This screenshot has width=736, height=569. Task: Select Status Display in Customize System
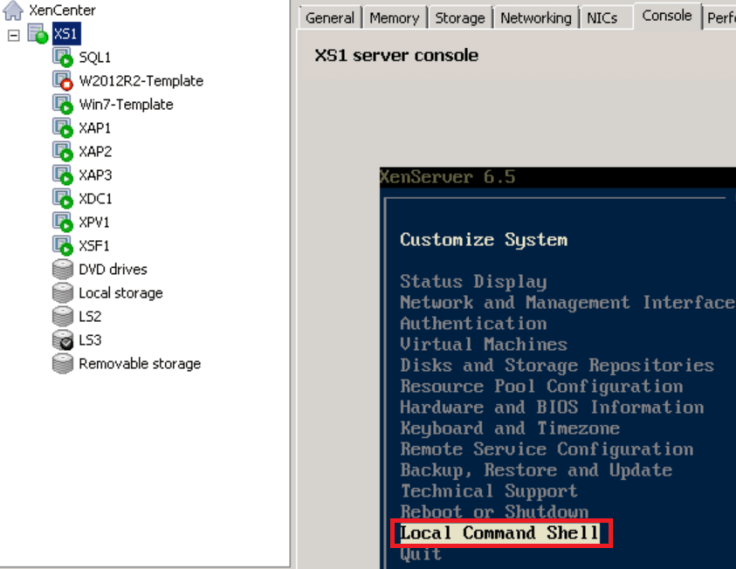coord(473,282)
